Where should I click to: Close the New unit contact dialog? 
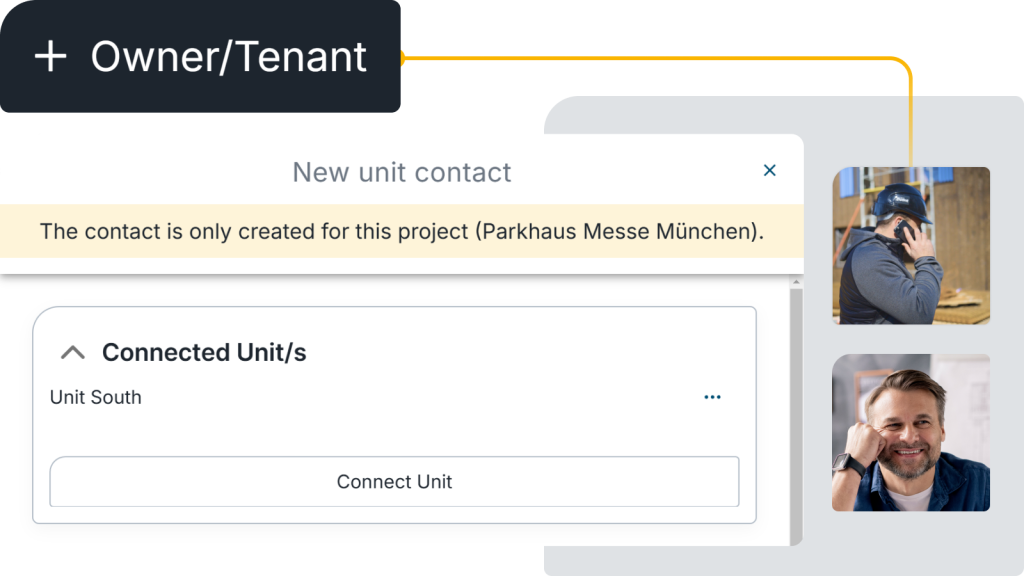tap(770, 170)
